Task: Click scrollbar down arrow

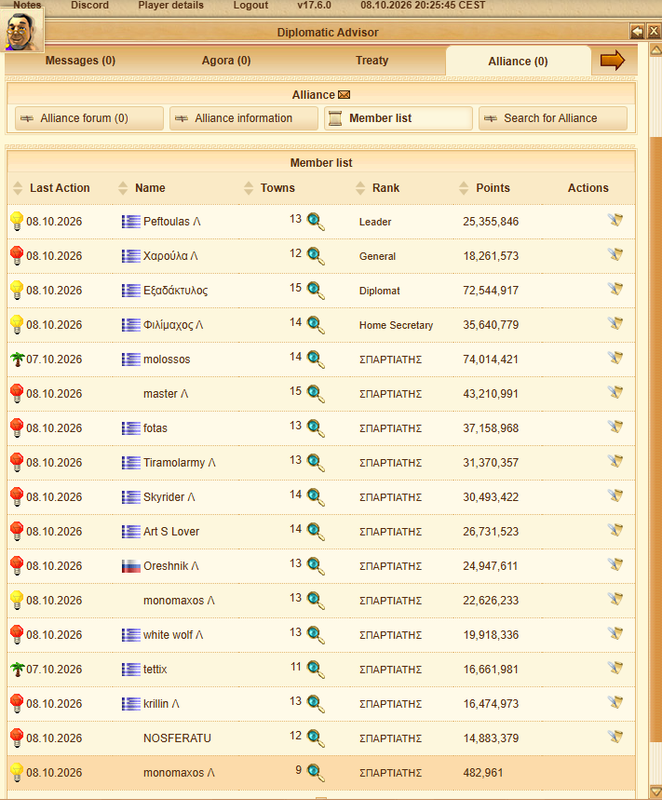Action: coord(656,790)
